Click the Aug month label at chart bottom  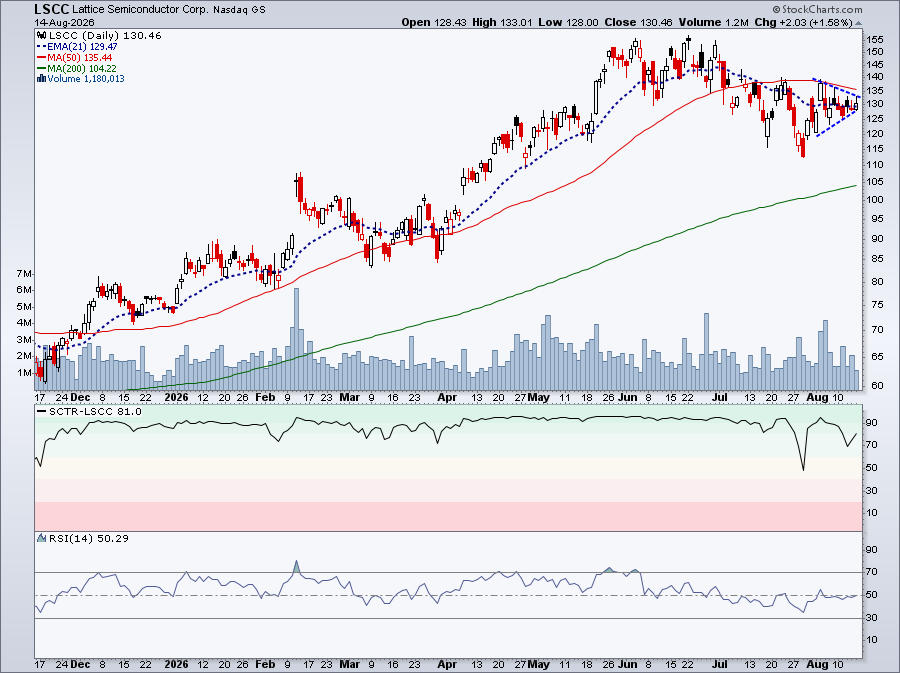pyautogui.click(x=817, y=664)
